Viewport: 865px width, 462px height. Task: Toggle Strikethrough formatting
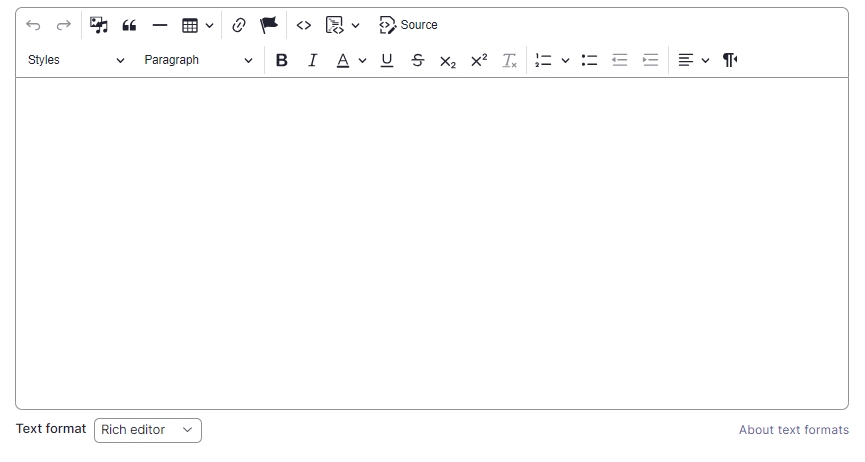click(418, 60)
